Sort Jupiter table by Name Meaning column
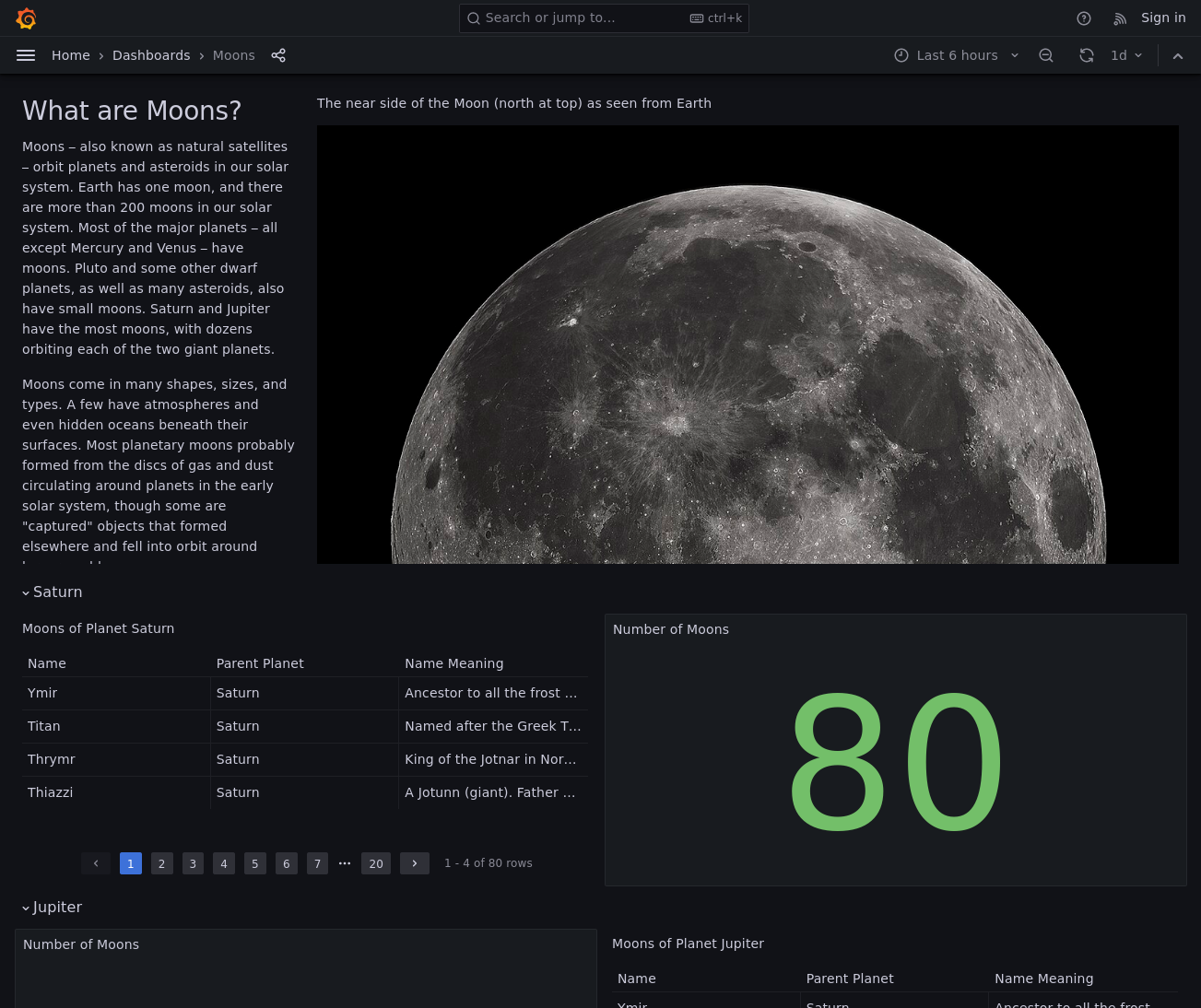 coord(1043,979)
